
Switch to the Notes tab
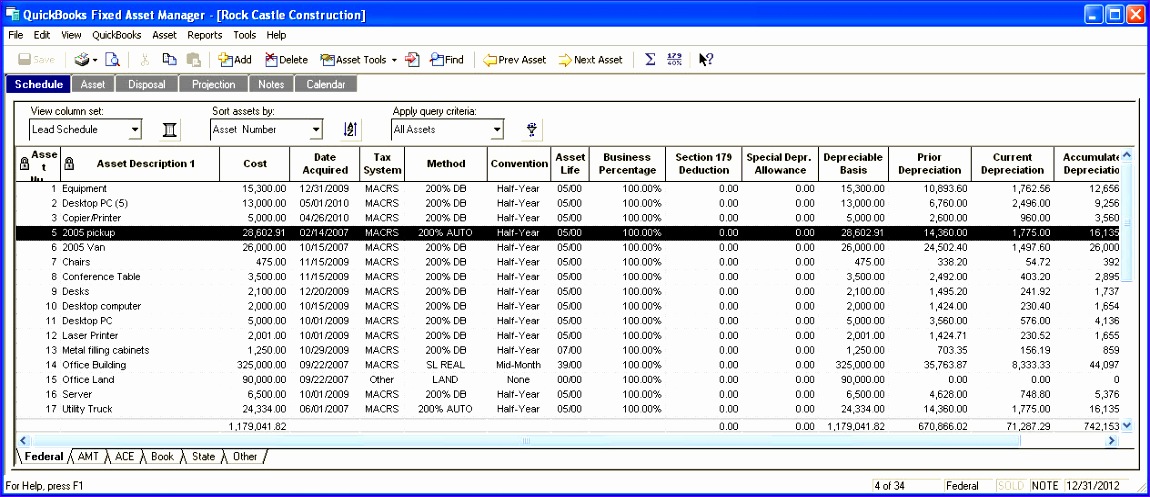coord(271,84)
